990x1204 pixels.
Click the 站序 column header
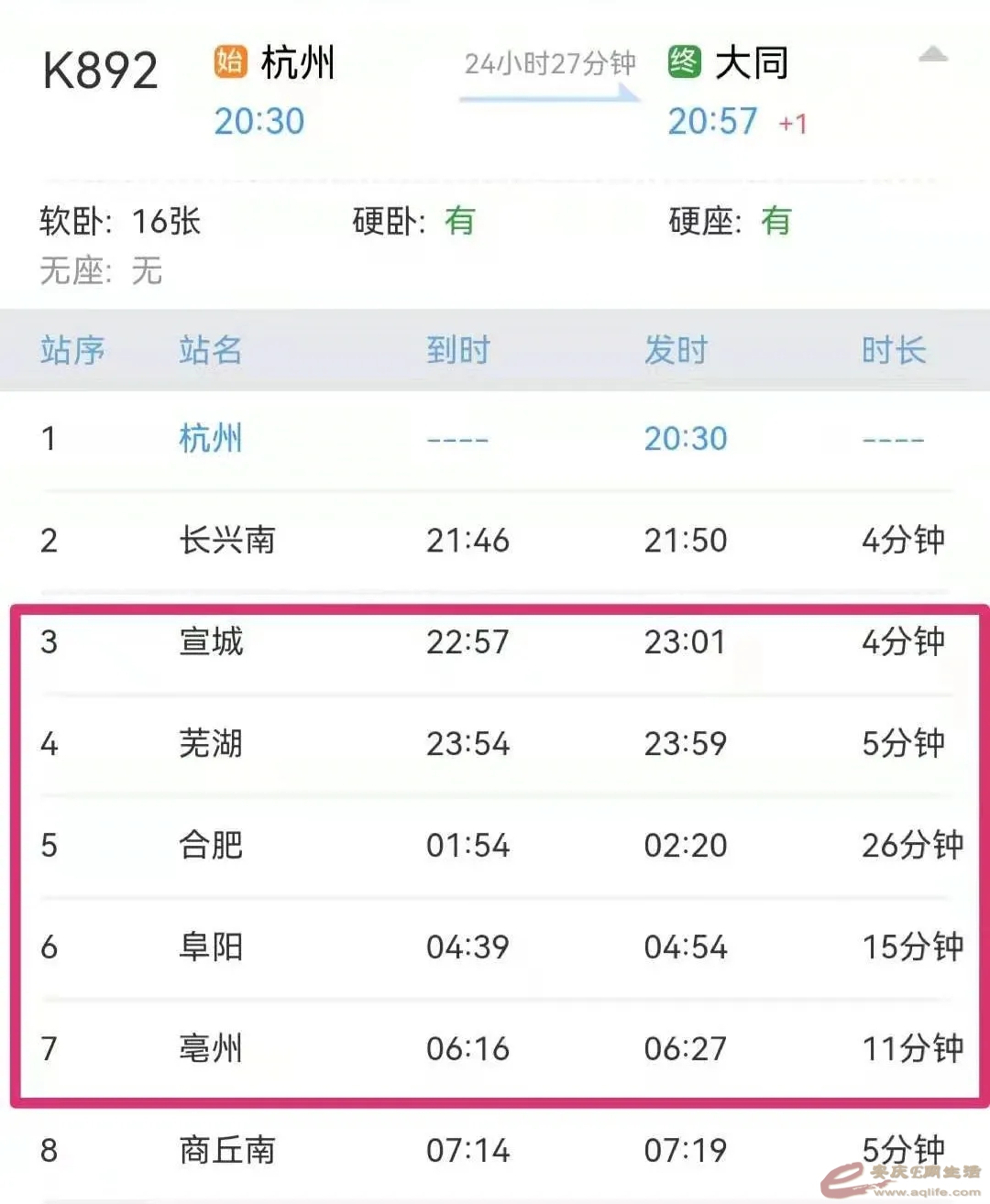point(72,350)
